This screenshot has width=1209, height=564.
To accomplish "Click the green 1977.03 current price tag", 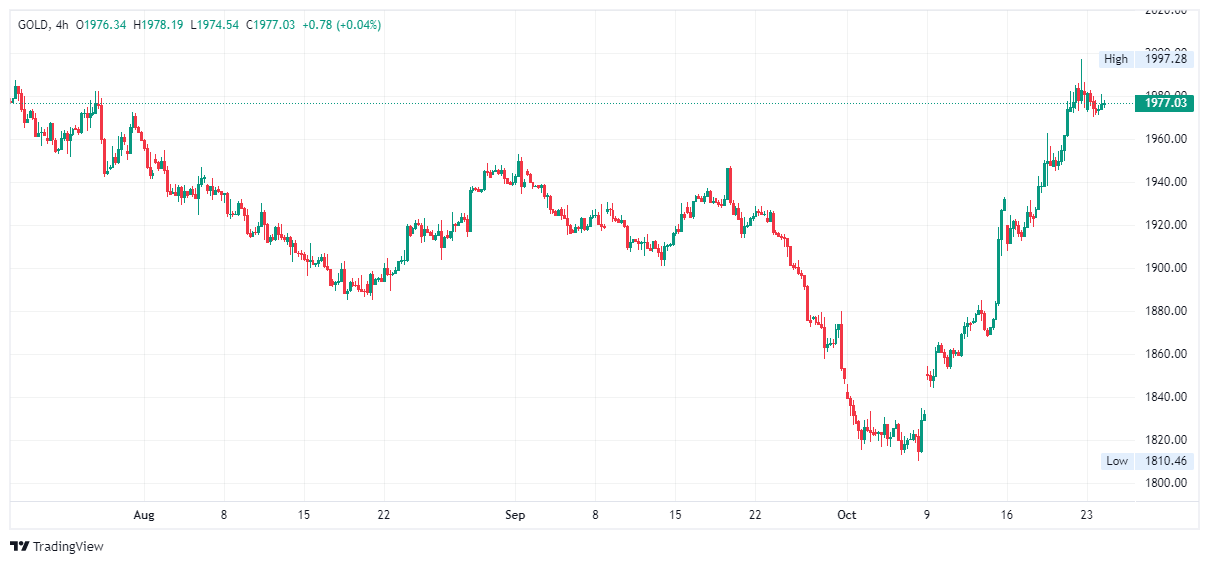I will [1165, 102].
